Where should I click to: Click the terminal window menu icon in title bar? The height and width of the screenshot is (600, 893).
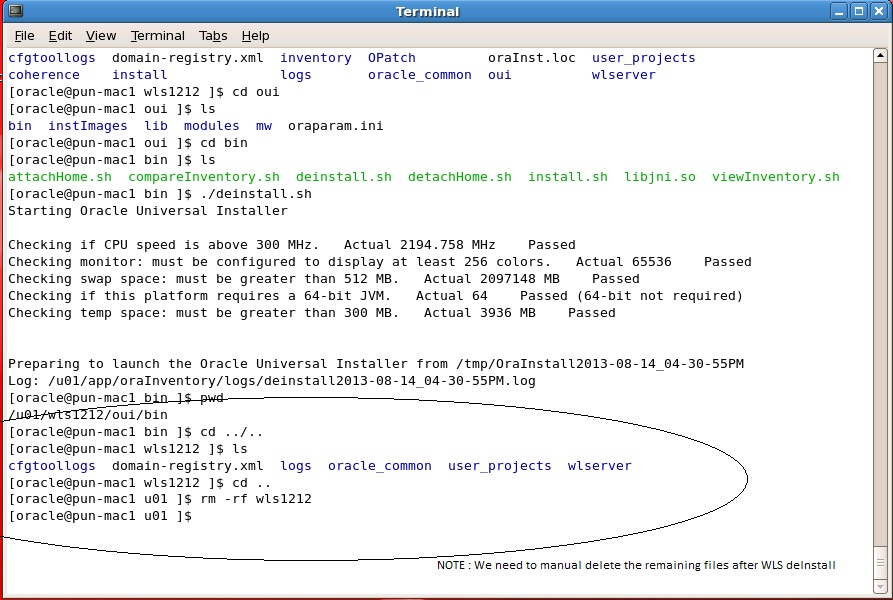tap(15, 11)
